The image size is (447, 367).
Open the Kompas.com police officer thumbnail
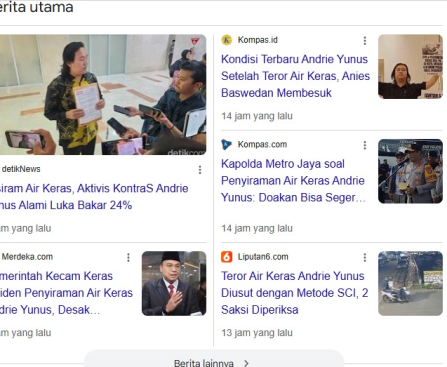(410, 171)
